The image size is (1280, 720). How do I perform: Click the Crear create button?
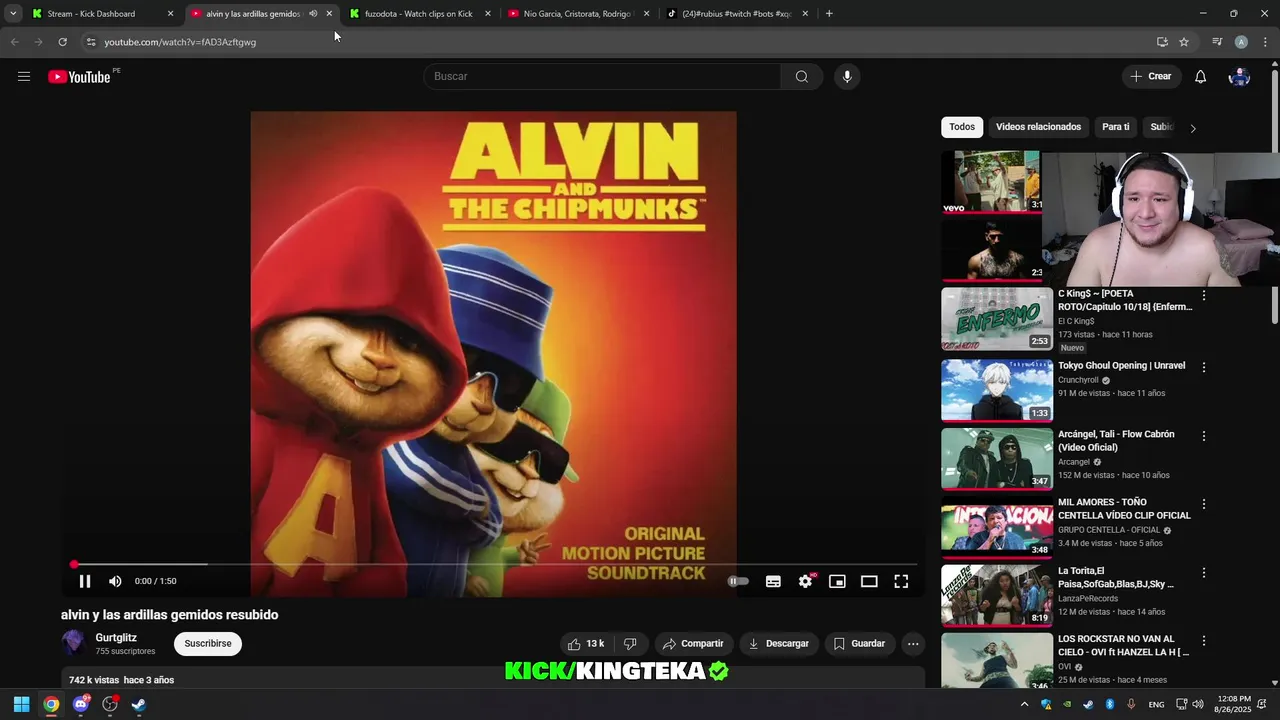coord(1151,77)
